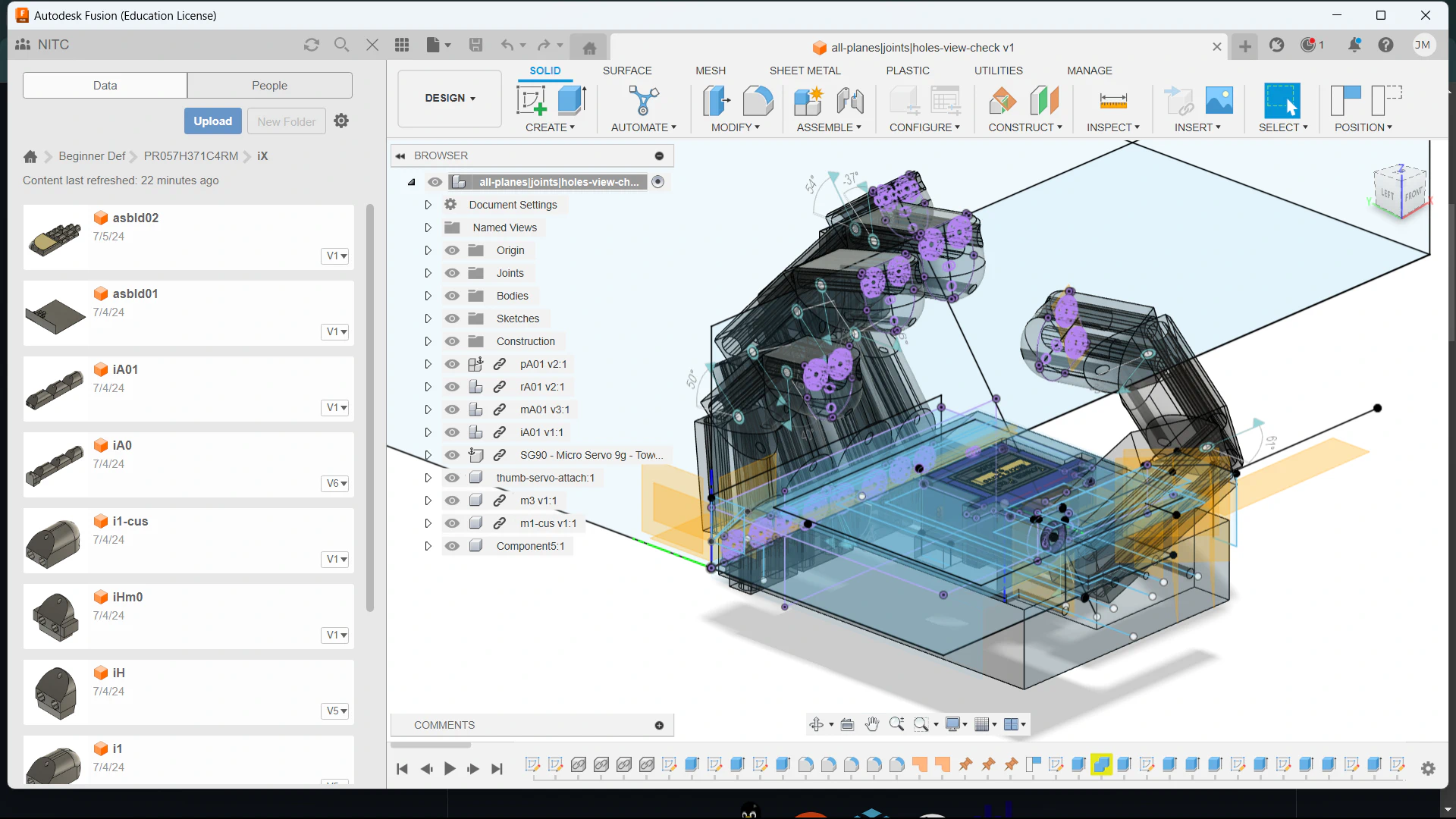Open the Help question mark icon
The height and width of the screenshot is (819, 1456).
1385,45
